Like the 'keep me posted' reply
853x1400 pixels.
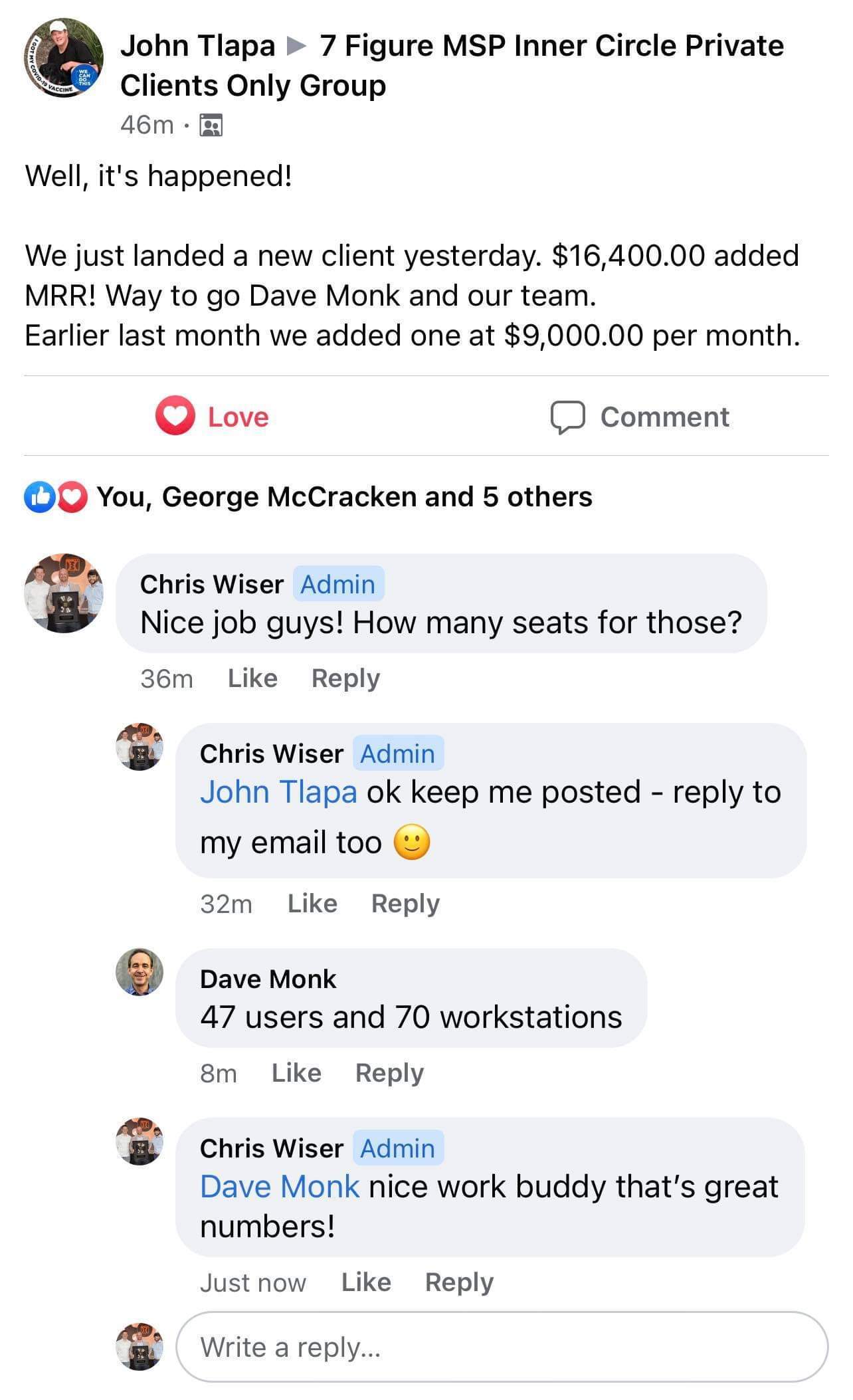point(312,904)
